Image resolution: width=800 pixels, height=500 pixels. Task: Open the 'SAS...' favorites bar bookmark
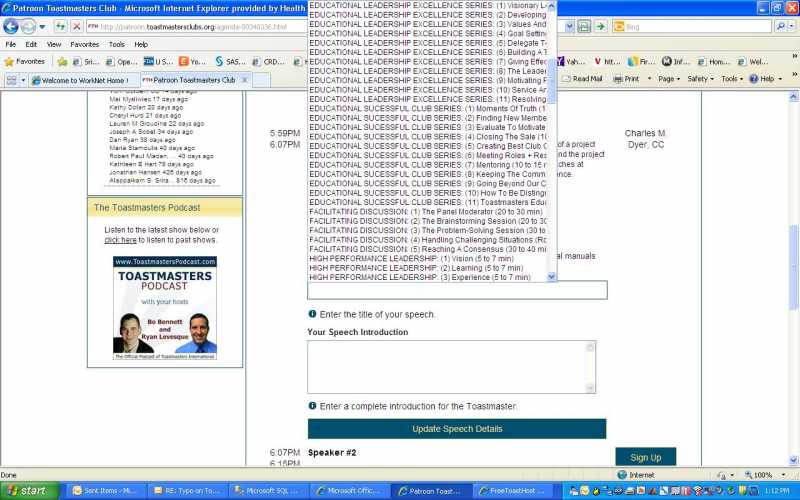point(230,62)
